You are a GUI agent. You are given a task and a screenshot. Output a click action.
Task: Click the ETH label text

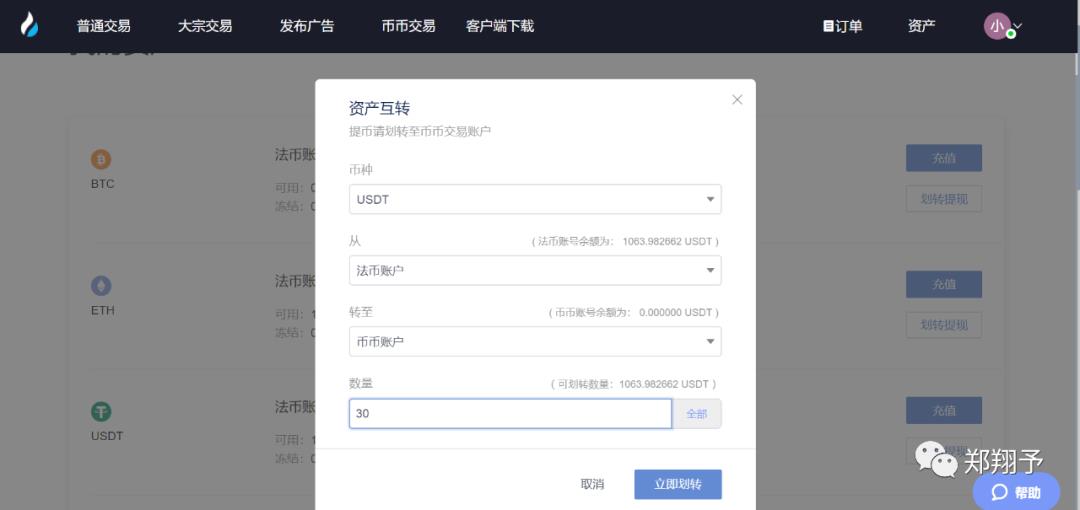pos(103,310)
